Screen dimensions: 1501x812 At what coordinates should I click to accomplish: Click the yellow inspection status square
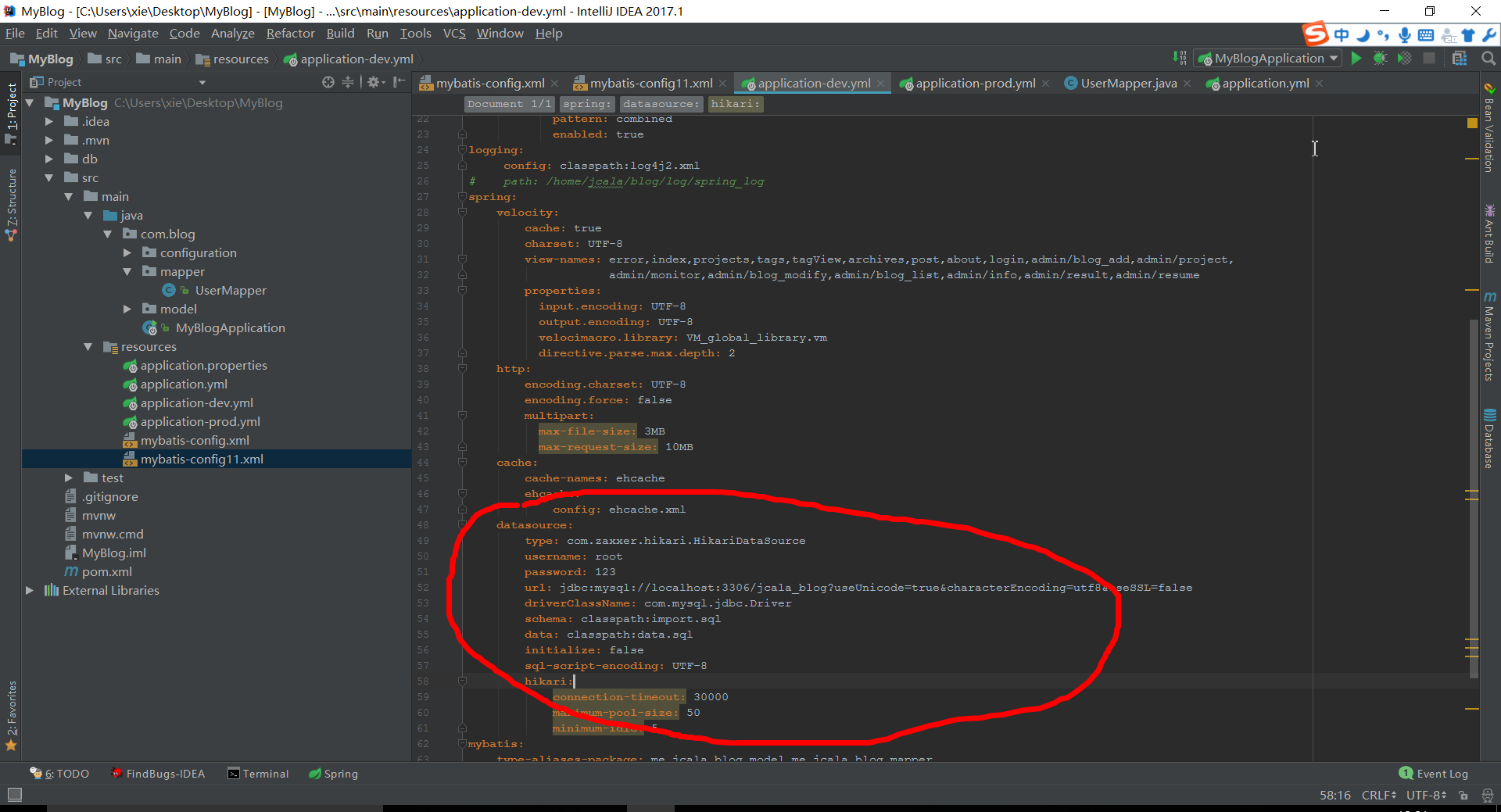coord(1472,123)
